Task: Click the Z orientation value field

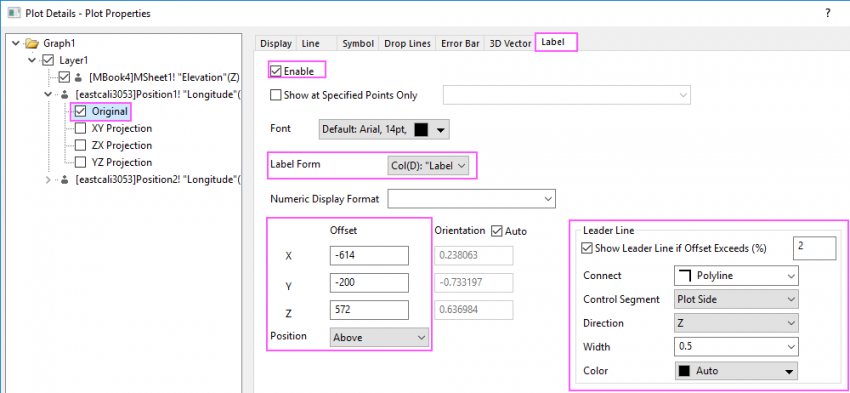Action: tap(474, 310)
